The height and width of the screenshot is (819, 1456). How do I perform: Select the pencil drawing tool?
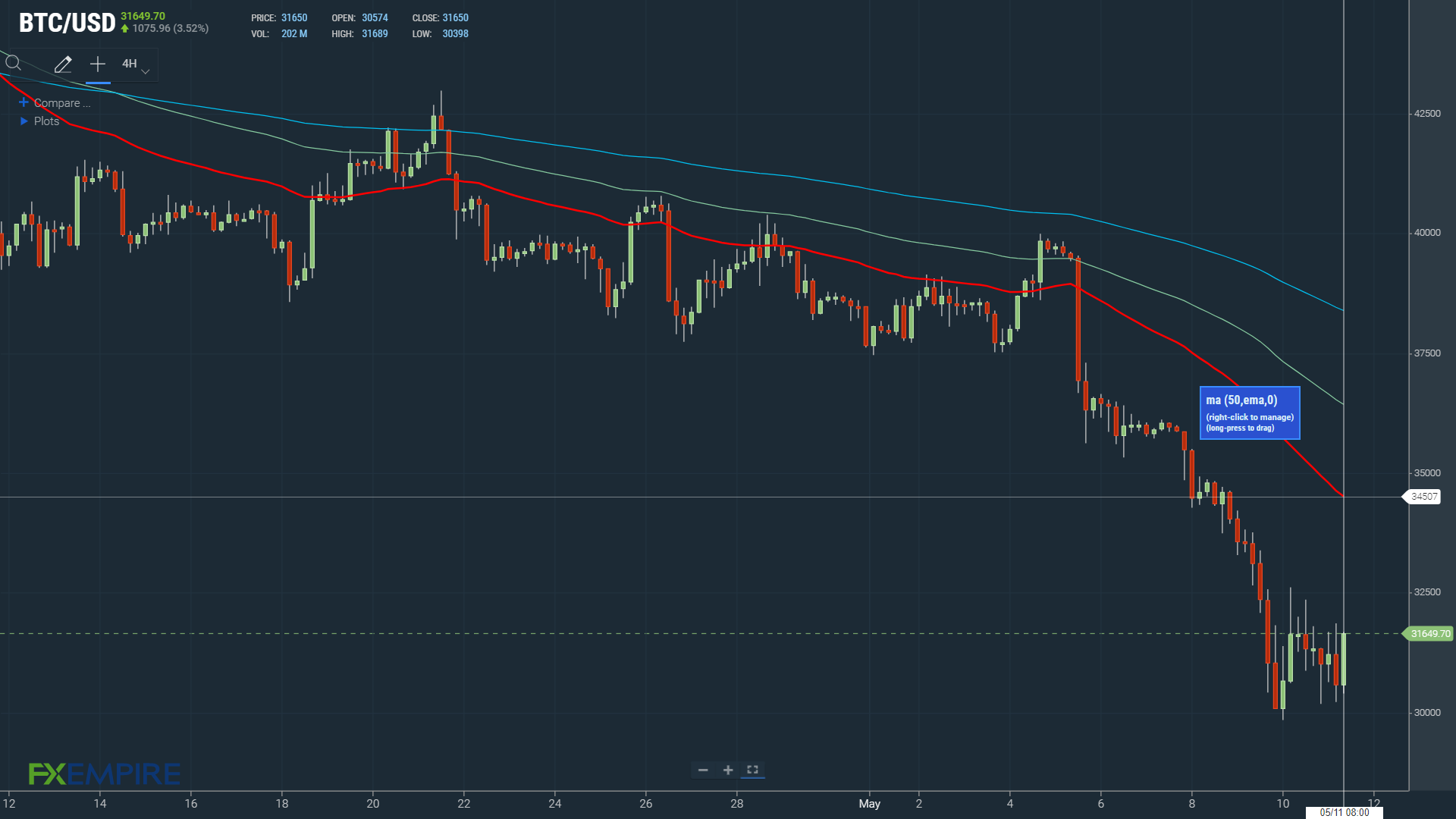click(63, 64)
